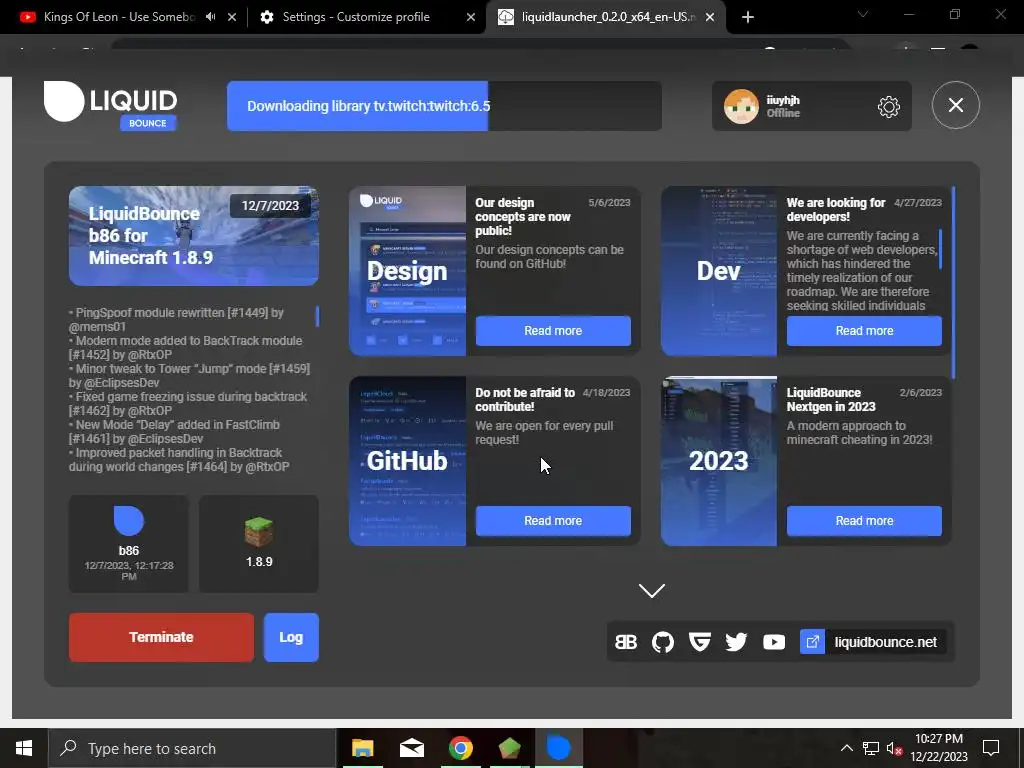The width and height of the screenshot is (1024, 768).
Task: Open the Minecraft block taskbar icon
Action: (x=509, y=748)
